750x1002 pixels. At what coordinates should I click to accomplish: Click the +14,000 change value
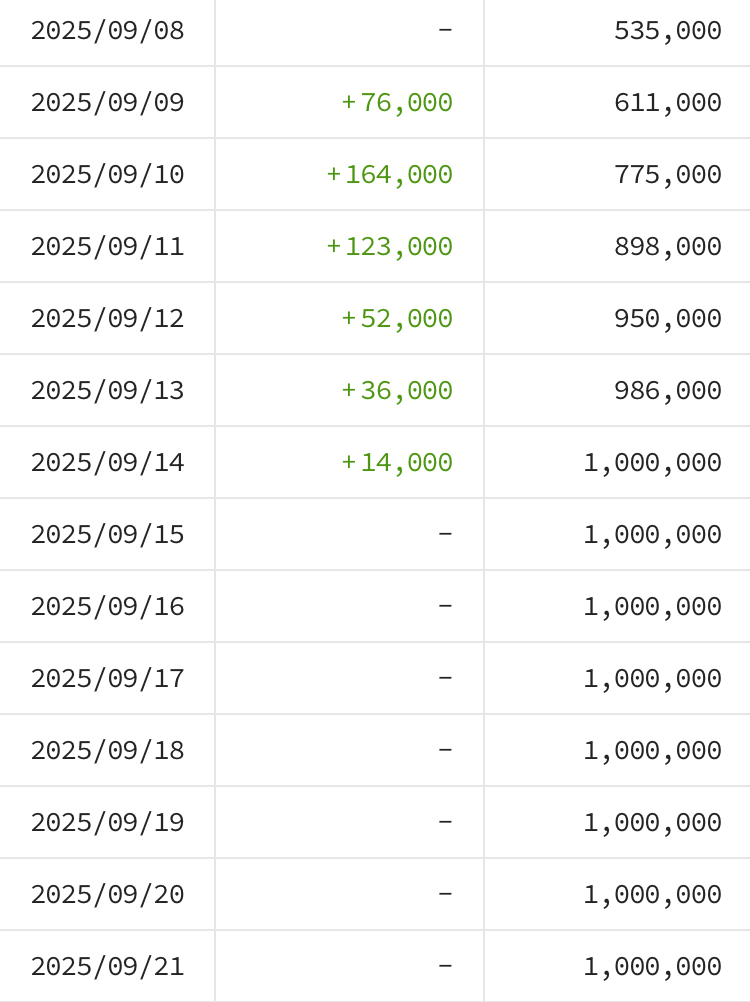[x=397, y=463]
